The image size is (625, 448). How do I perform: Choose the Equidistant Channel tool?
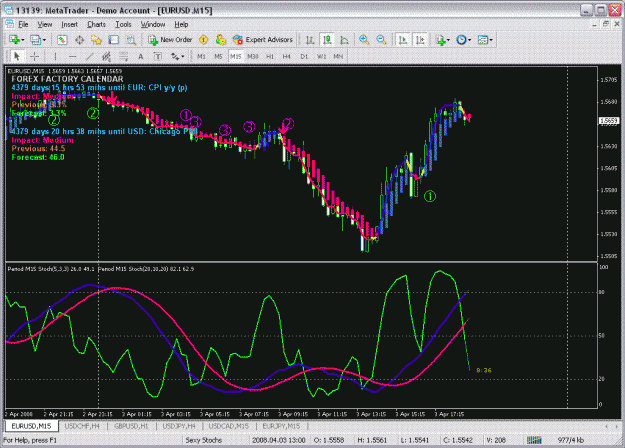106,57
